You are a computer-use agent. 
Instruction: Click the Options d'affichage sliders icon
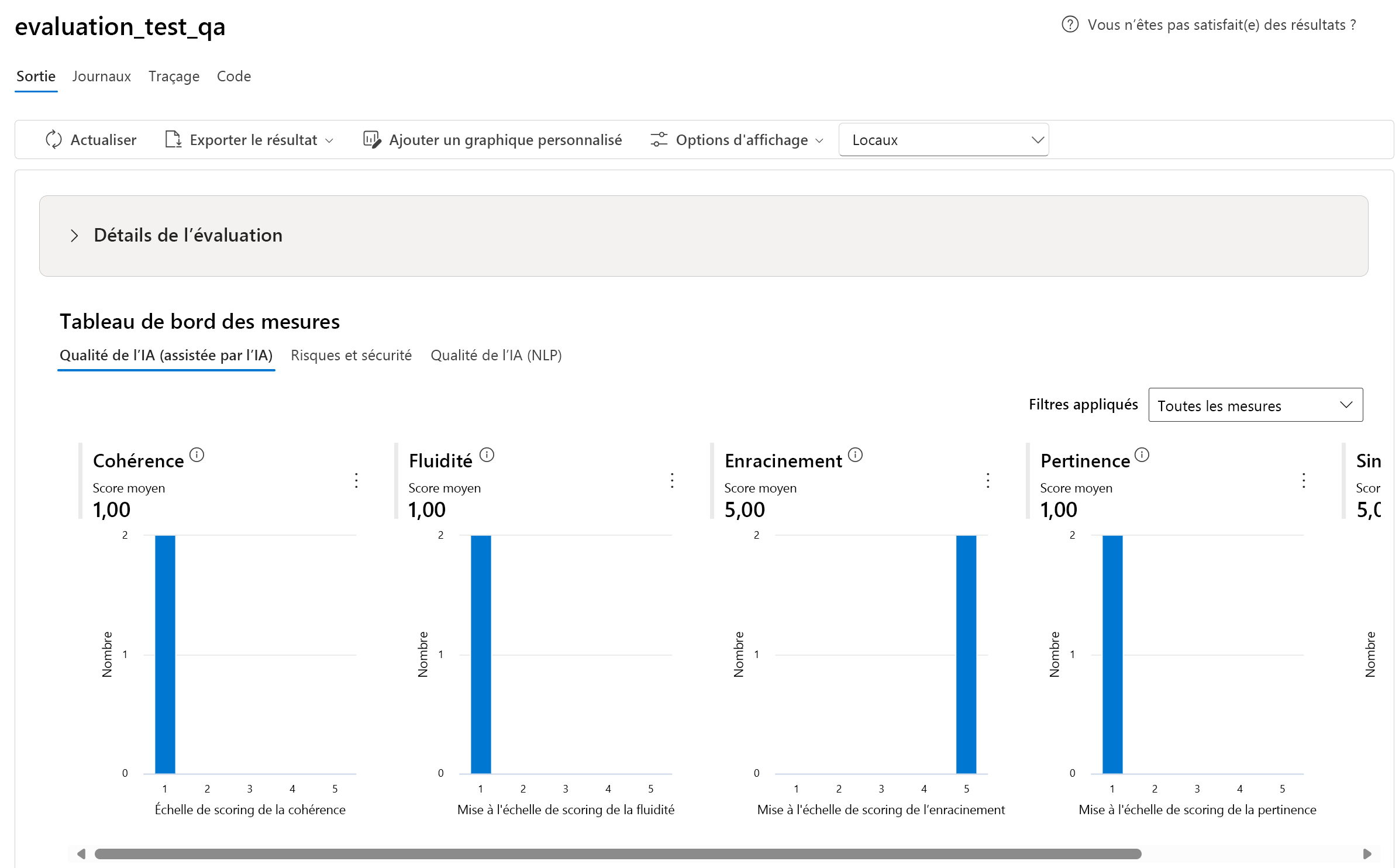[x=659, y=139]
